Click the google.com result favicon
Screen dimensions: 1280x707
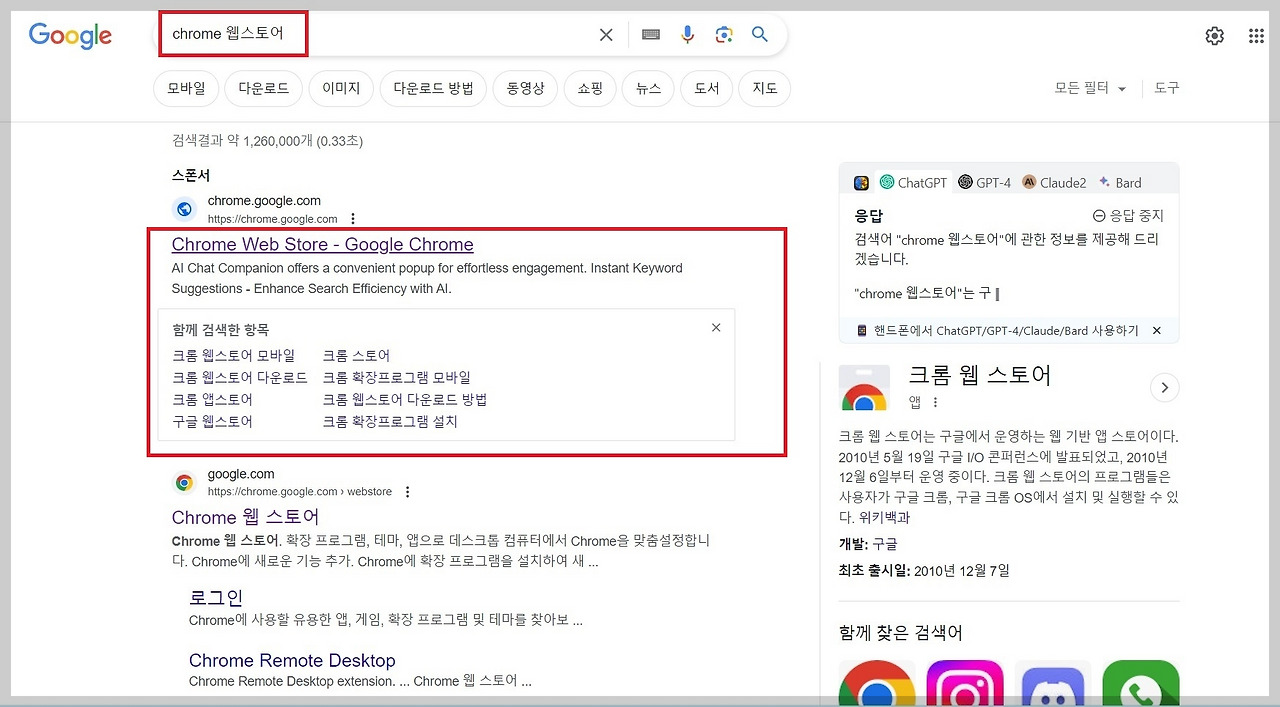[184, 483]
